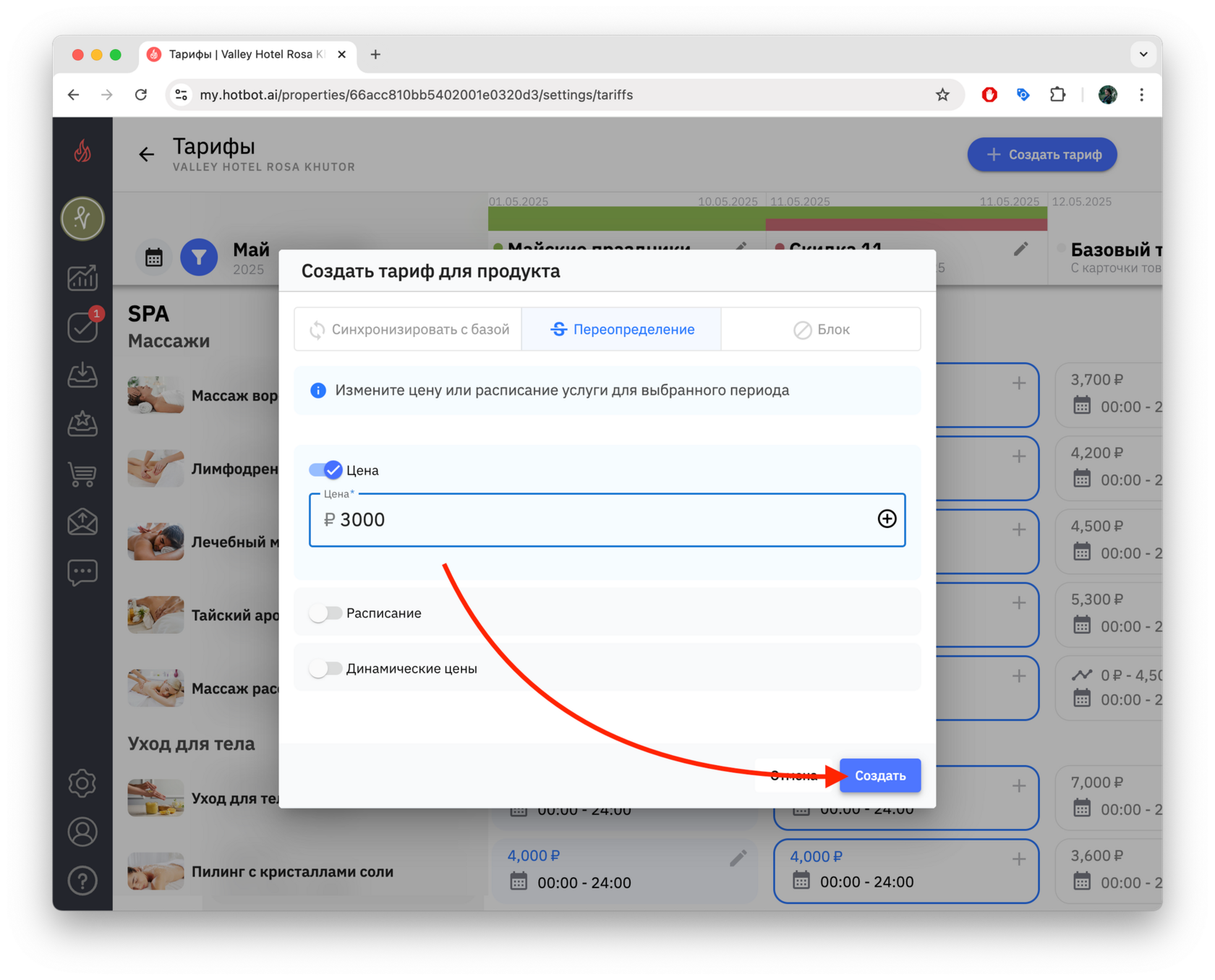
Task: Click plus in Пилинг с кристаллами соли row
Action: tap(1019, 858)
